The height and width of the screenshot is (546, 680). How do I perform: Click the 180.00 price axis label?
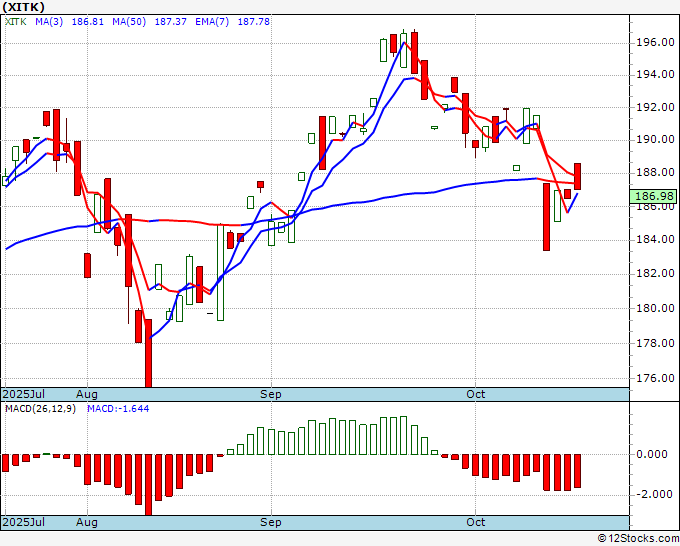[x=655, y=308]
